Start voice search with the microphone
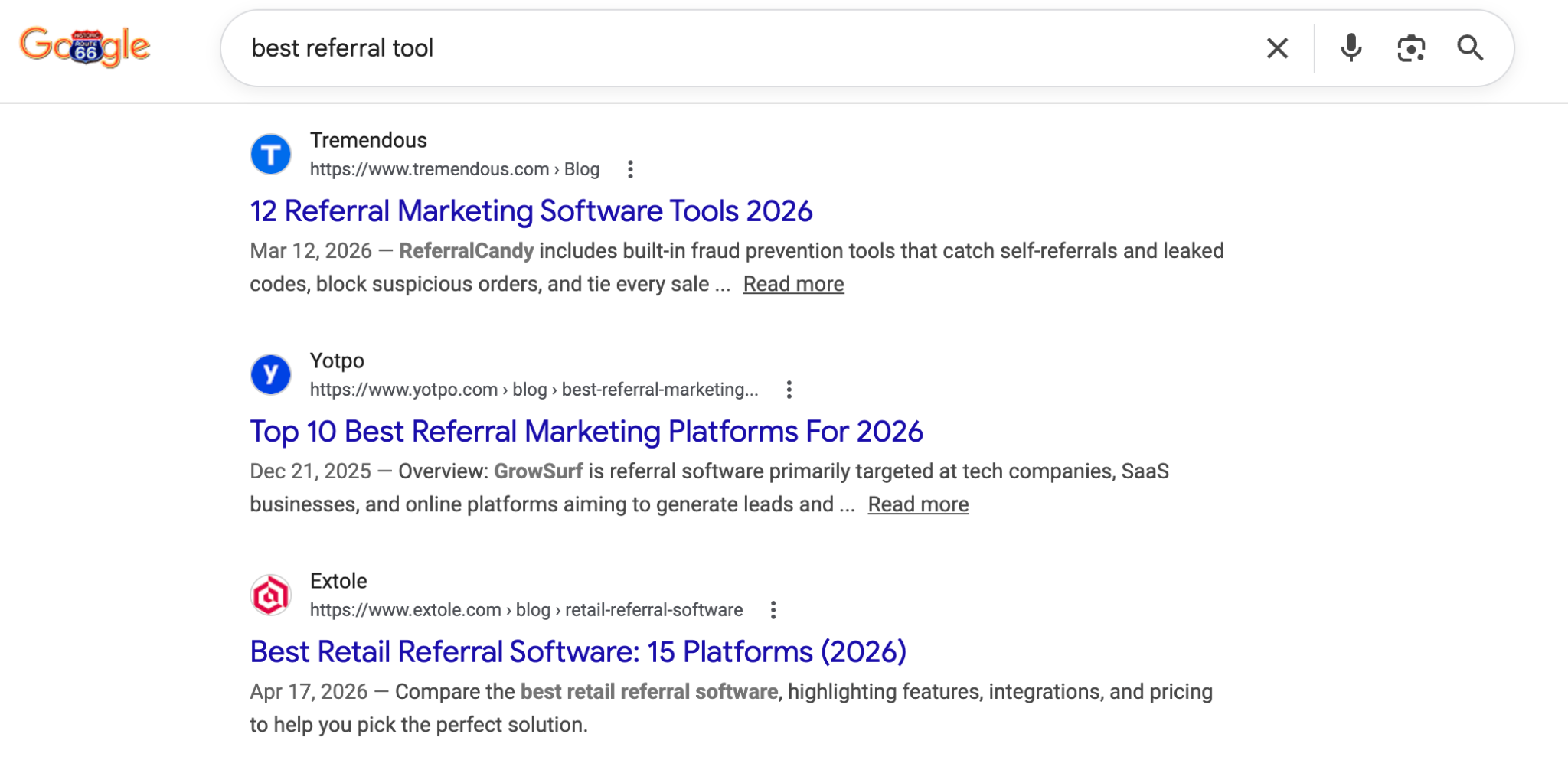 pos(1351,48)
